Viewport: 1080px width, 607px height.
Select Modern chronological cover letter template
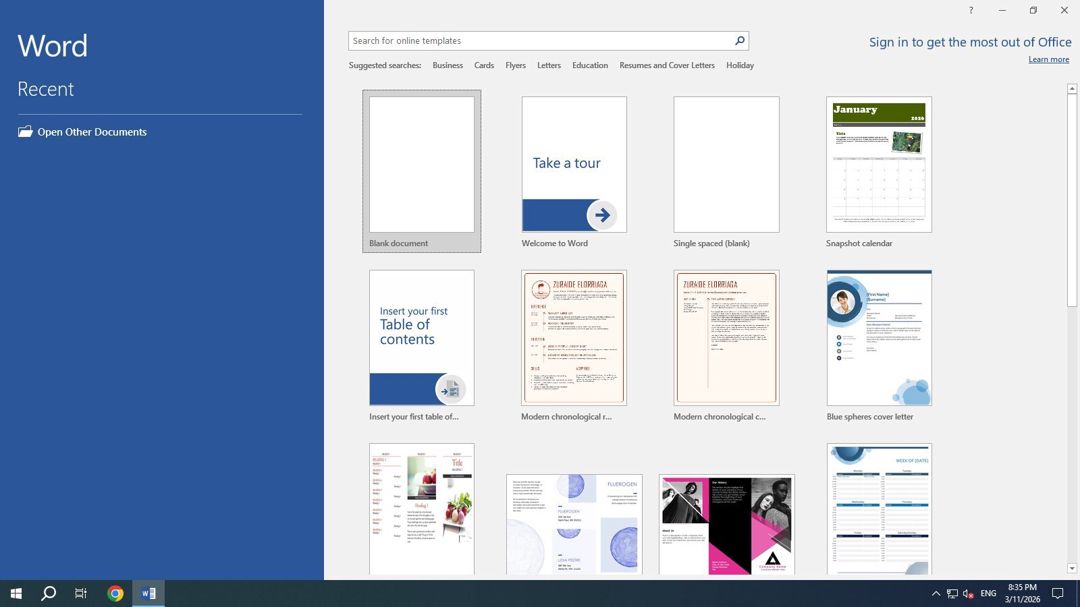(x=726, y=338)
